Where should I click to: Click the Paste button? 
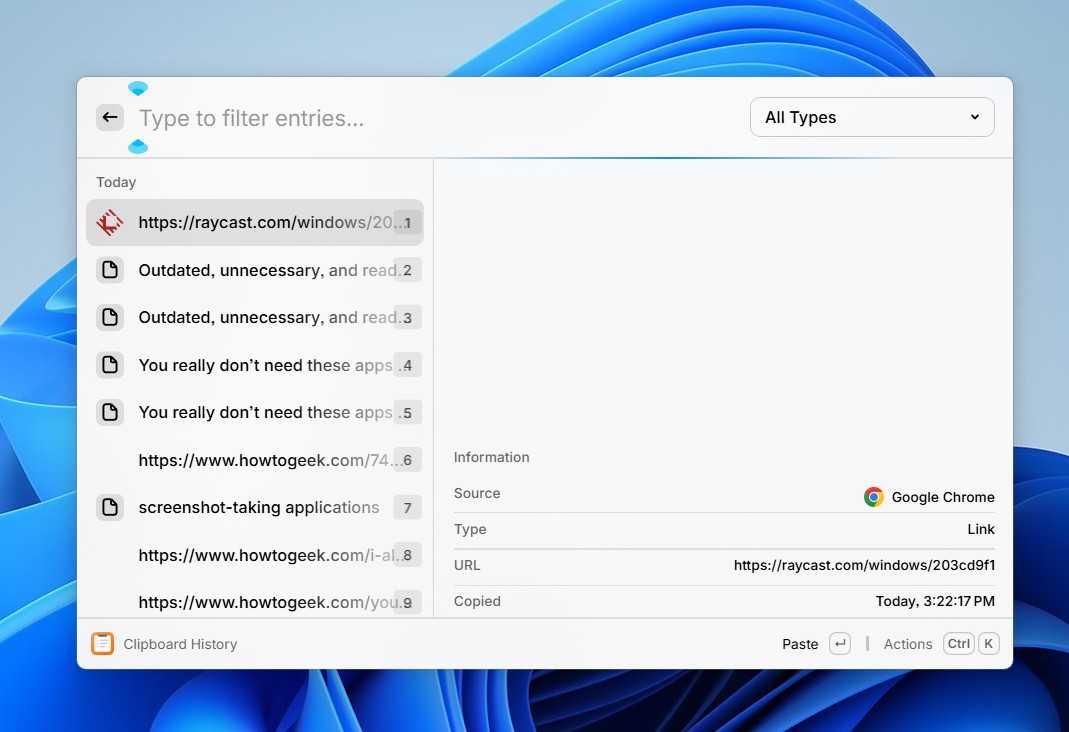pyautogui.click(x=800, y=643)
